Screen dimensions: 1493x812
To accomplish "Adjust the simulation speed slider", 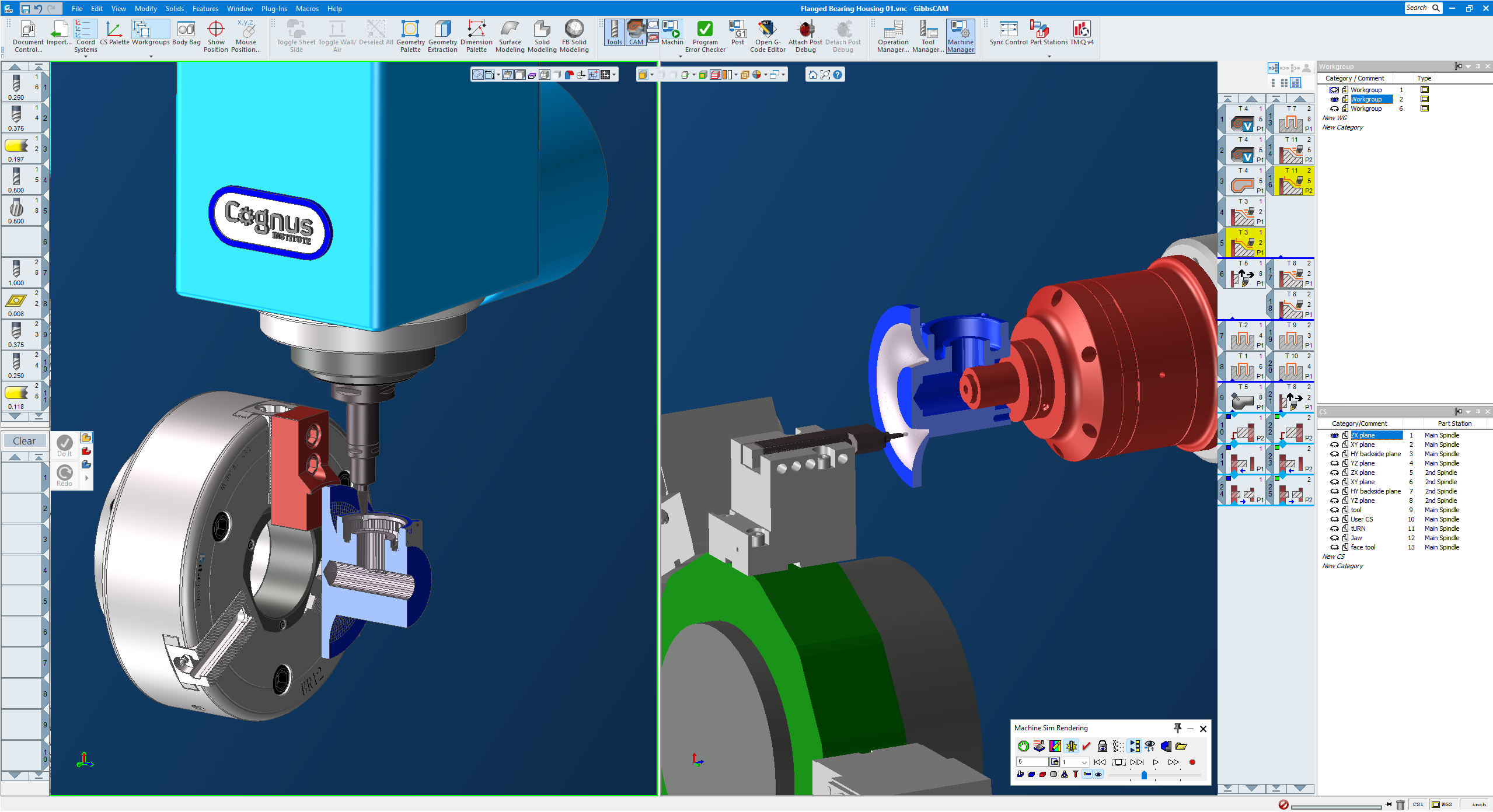I will point(1143,775).
